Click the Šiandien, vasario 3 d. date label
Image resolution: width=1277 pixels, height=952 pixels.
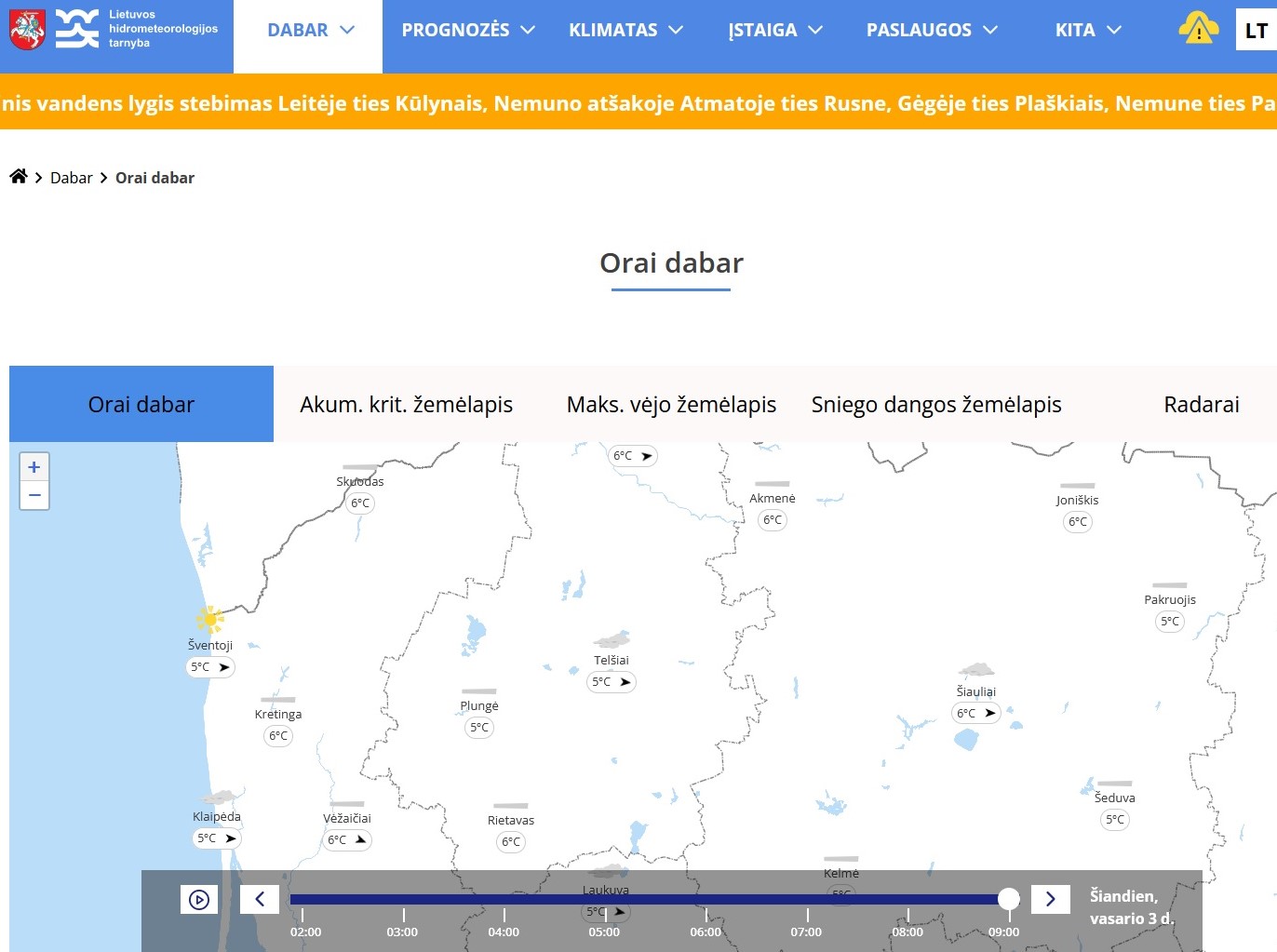click(1132, 907)
